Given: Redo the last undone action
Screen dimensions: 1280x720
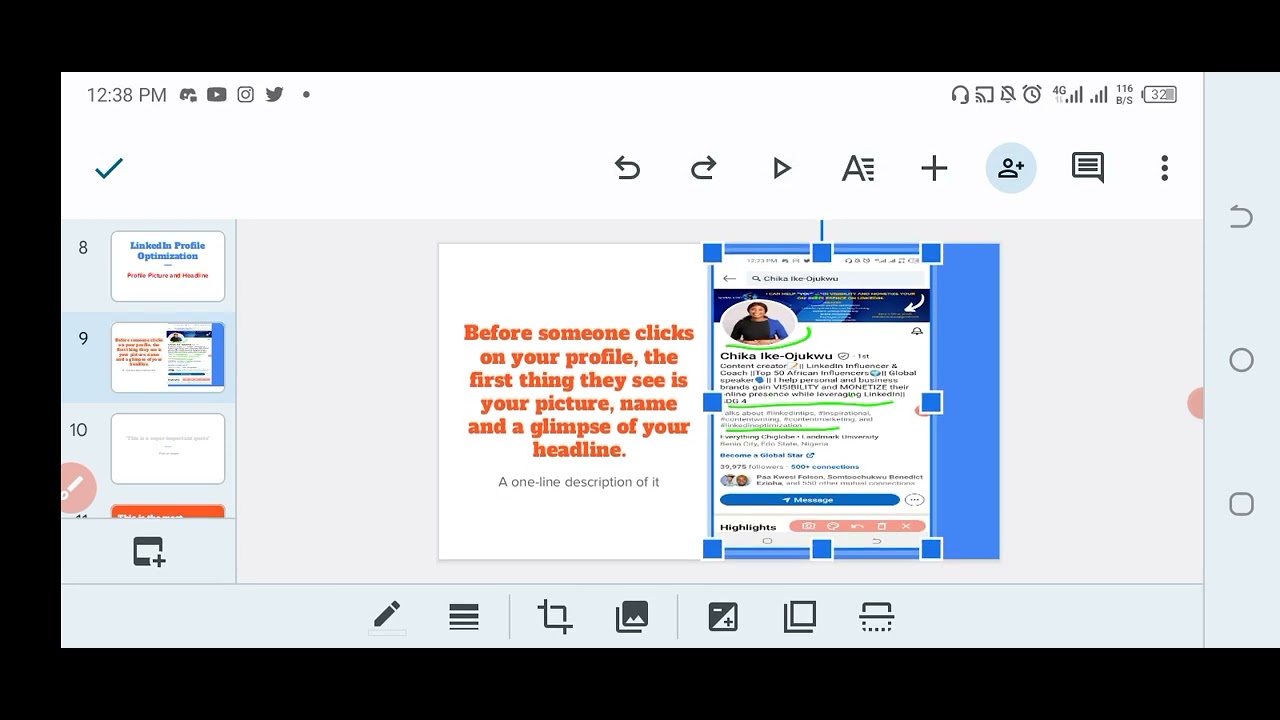Looking at the screenshot, I should (704, 168).
